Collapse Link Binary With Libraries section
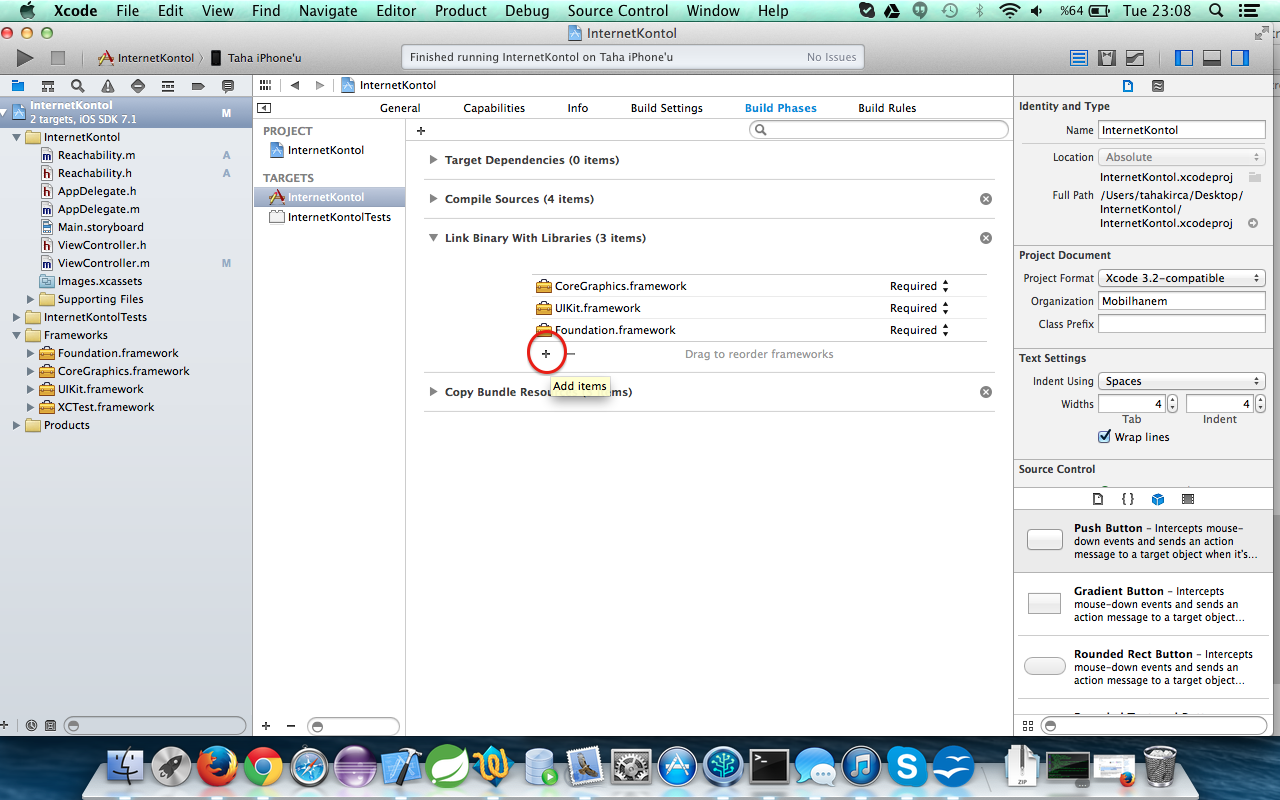The image size is (1280, 800). pyautogui.click(x=433, y=238)
